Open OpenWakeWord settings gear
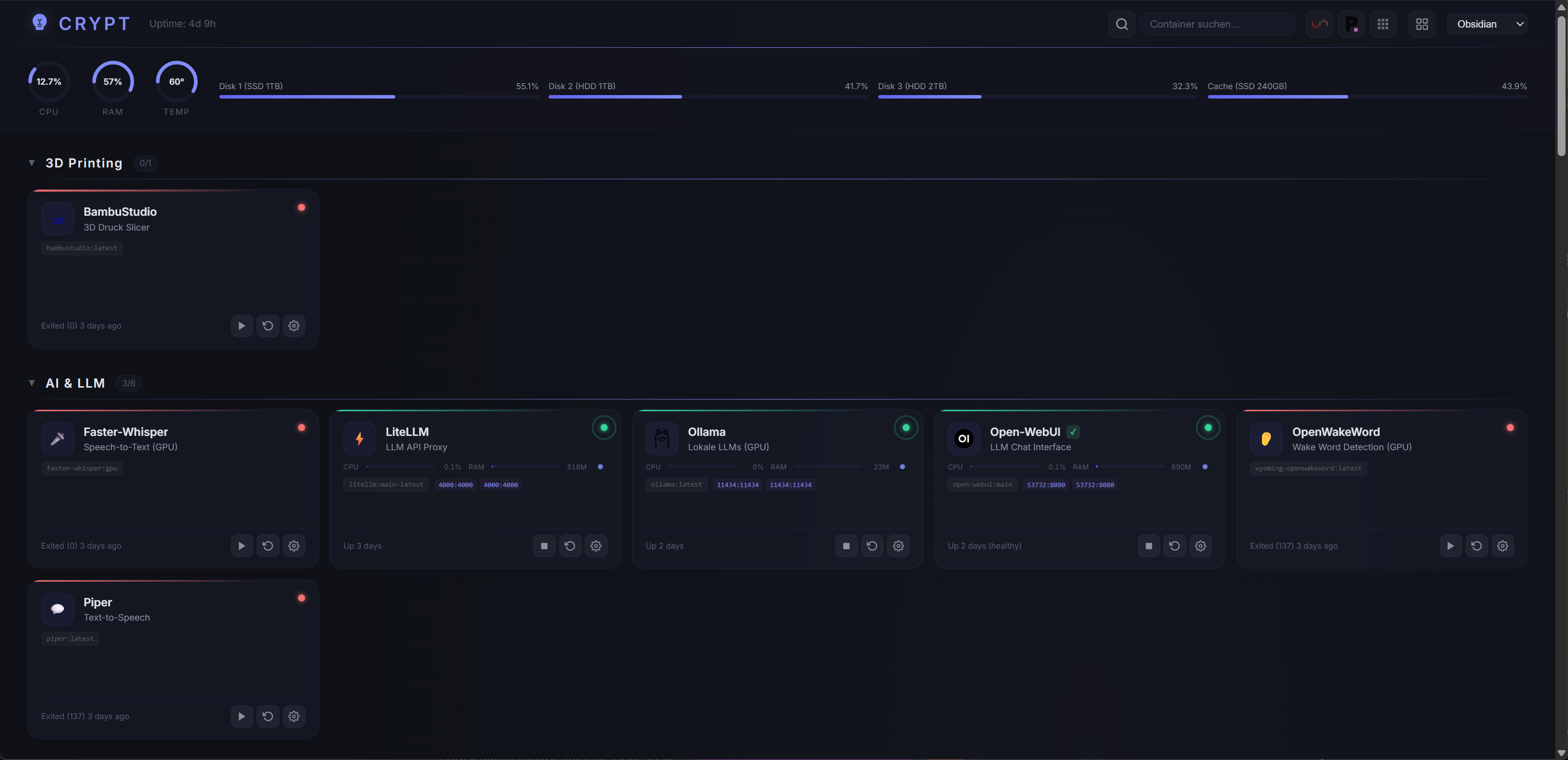The height and width of the screenshot is (760, 1568). pyautogui.click(x=1503, y=546)
